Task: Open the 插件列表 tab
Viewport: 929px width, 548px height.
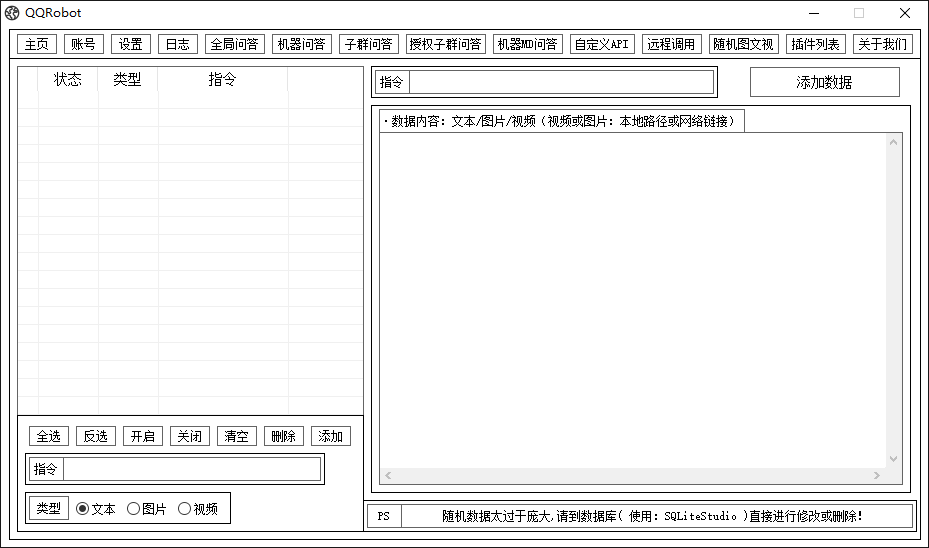Action: coord(815,44)
